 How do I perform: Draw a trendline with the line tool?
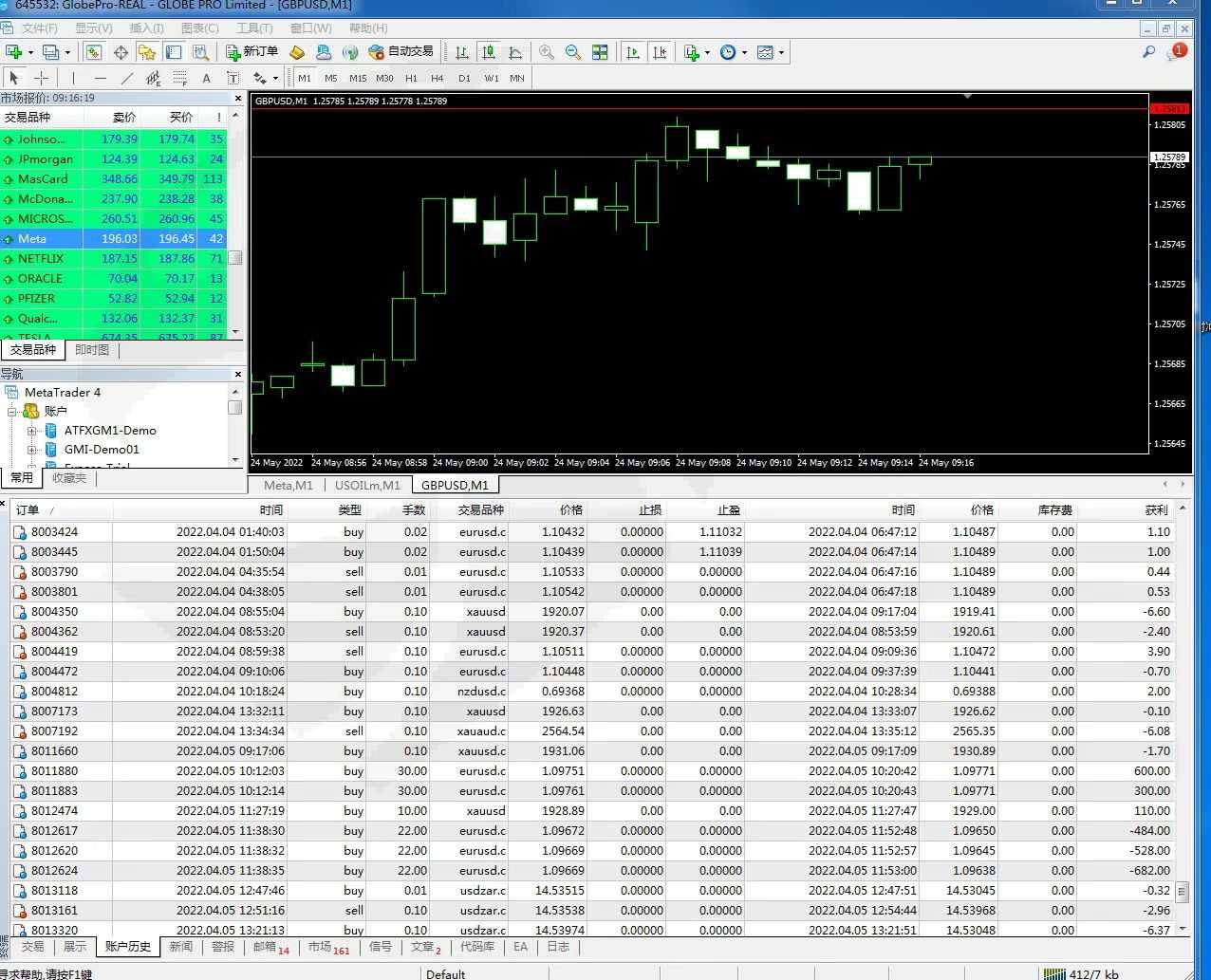tap(126, 78)
